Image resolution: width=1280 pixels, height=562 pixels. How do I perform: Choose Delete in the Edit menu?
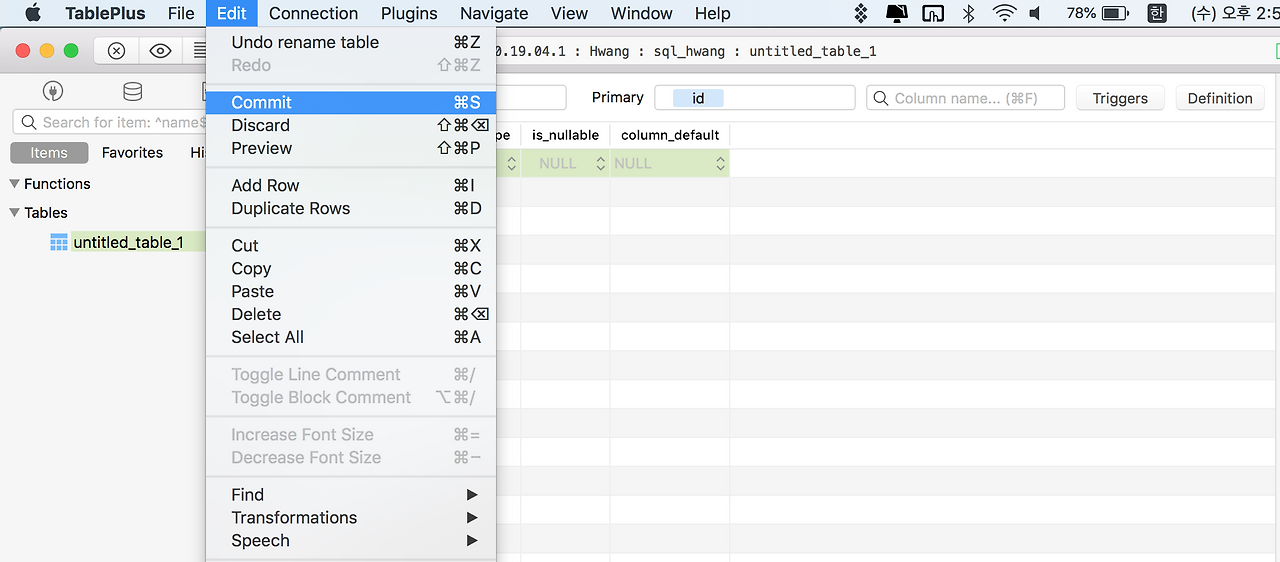(350, 314)
